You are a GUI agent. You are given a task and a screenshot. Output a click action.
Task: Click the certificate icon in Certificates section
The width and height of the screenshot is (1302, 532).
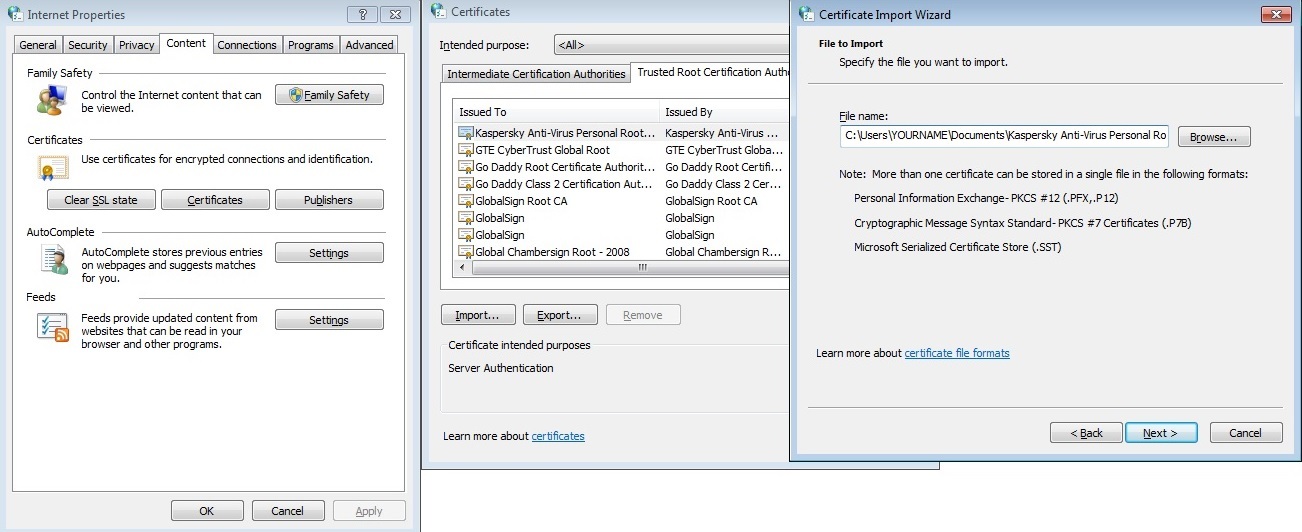(52, 166)
